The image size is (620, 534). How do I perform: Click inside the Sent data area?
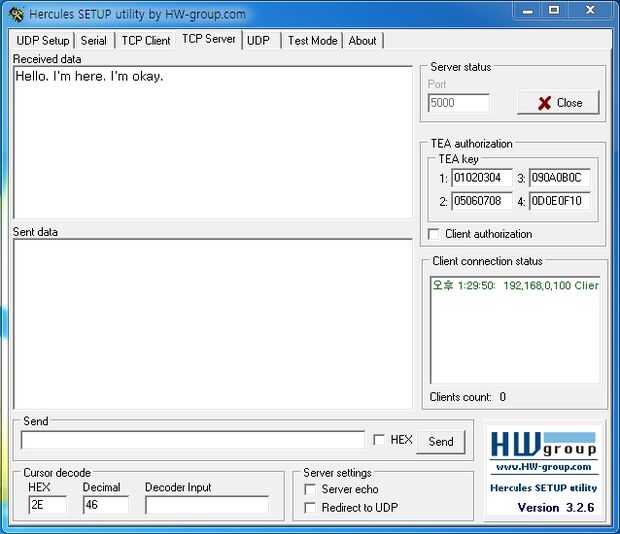213,324
